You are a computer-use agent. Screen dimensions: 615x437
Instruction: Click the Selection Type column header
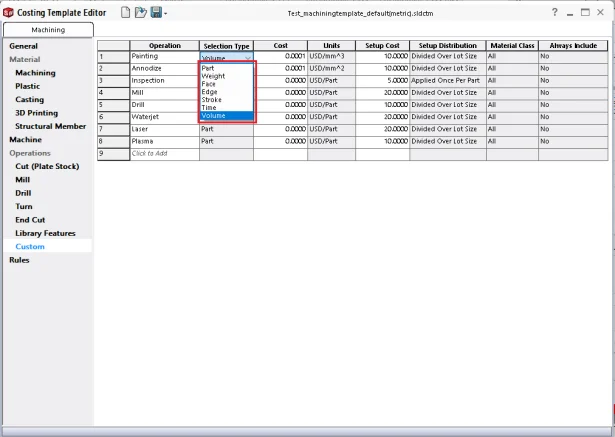[226, 46]
